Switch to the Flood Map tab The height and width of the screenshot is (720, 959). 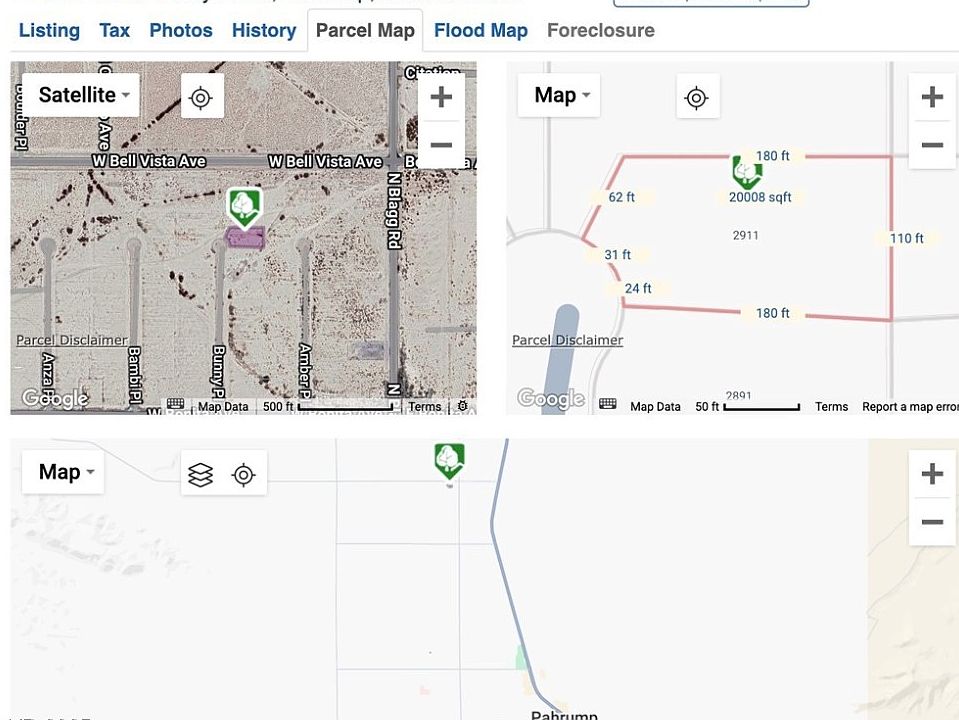[x=481, y=31]
